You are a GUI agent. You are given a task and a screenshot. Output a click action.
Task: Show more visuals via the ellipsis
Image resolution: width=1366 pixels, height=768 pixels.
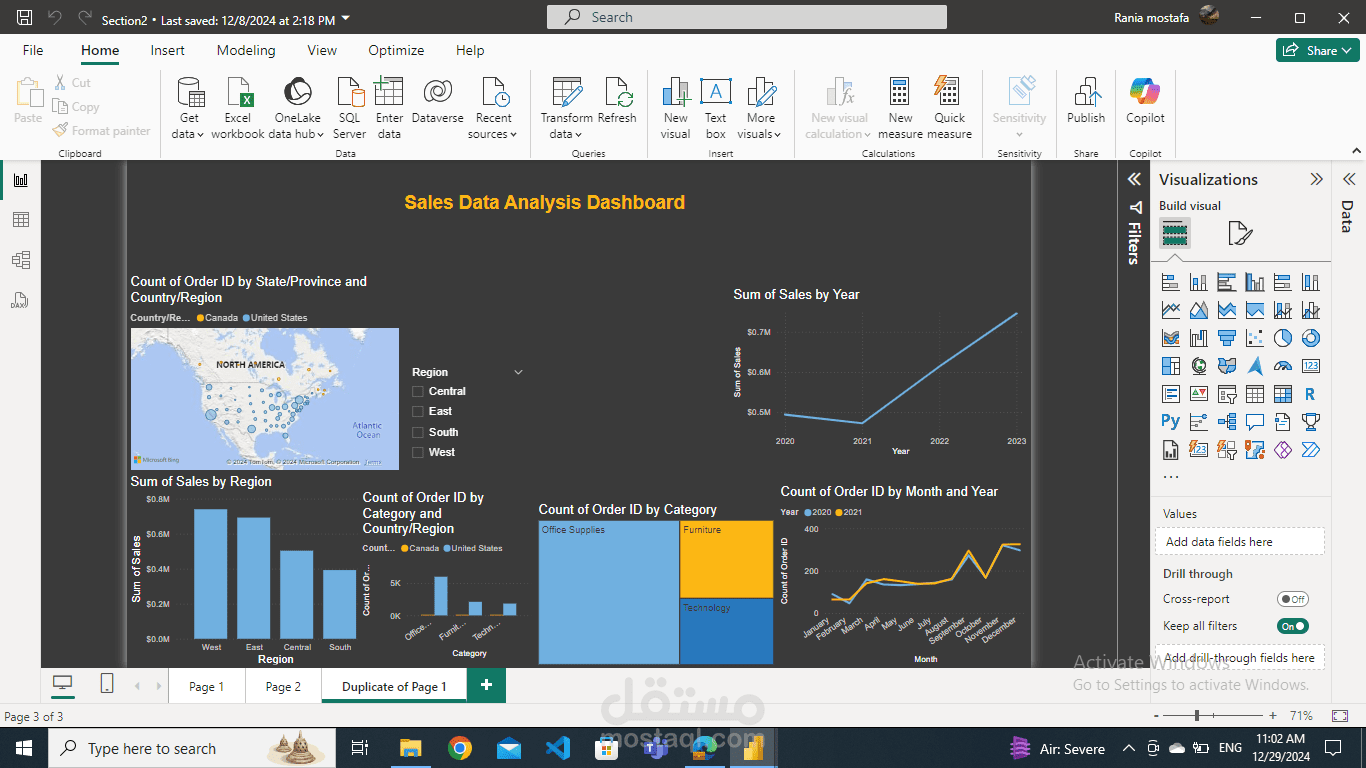tap(1171, 477)
